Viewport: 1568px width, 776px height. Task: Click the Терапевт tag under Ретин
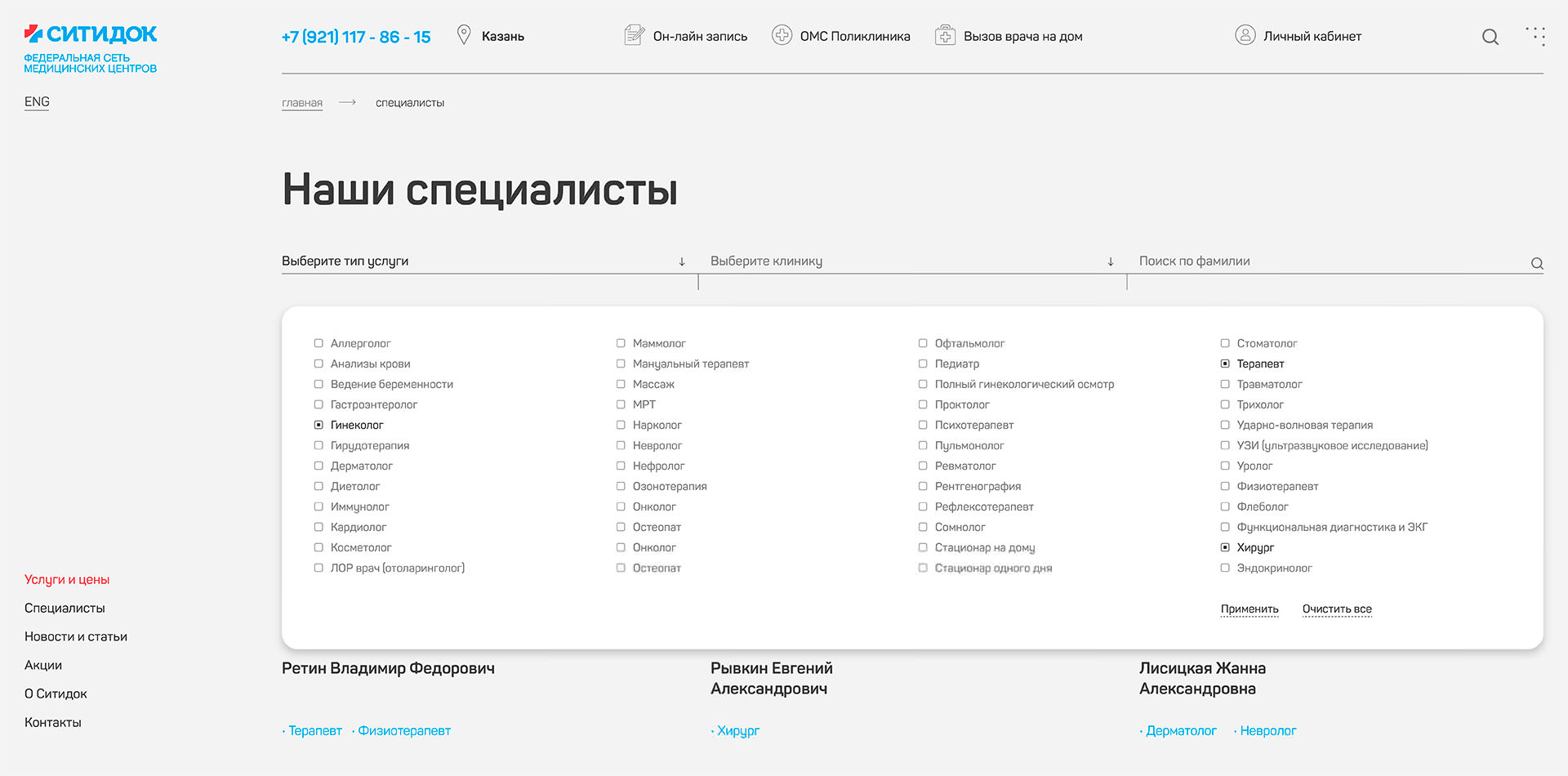click(315, 731)
